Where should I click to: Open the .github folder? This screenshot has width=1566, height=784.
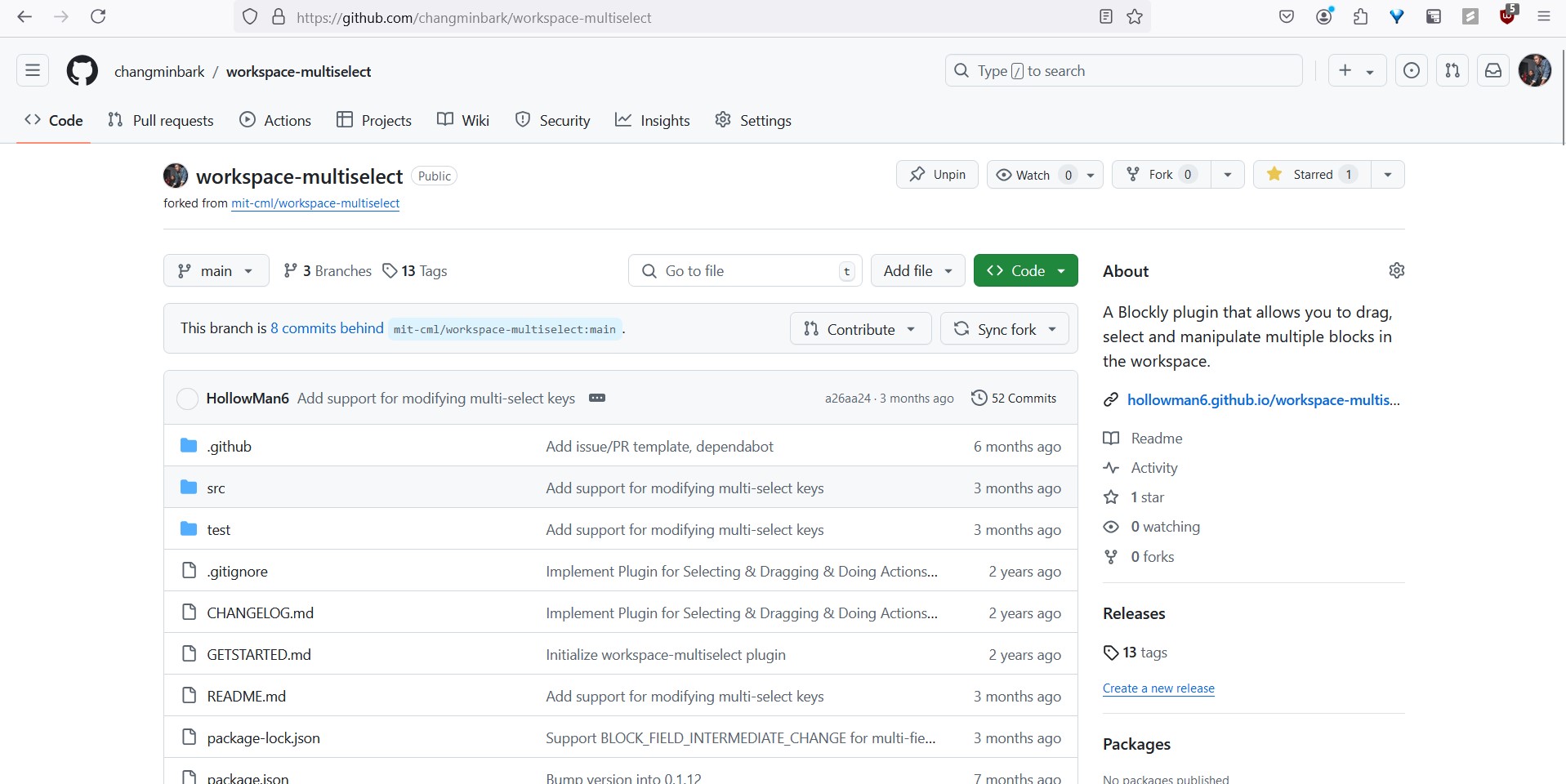[x=229, y=446]
